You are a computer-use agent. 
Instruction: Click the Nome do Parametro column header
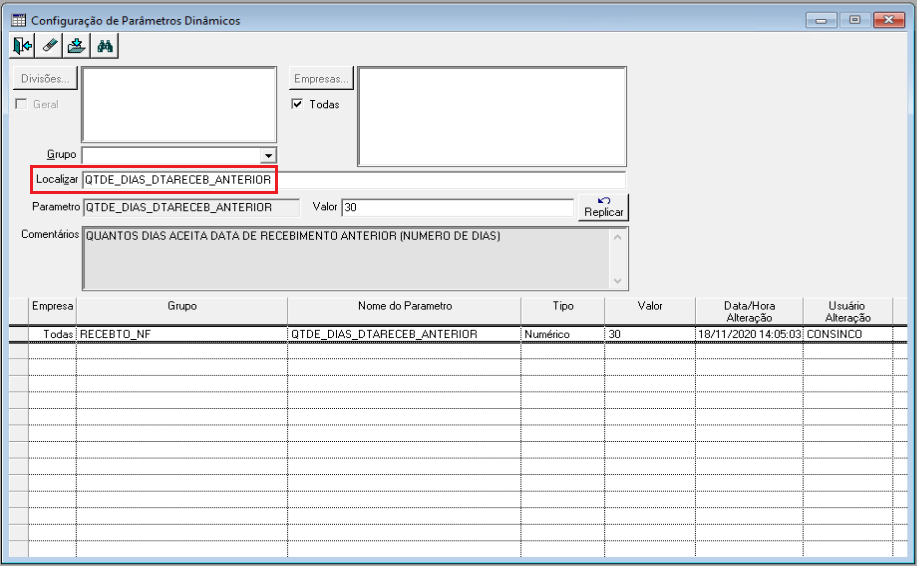click(405, 312)
